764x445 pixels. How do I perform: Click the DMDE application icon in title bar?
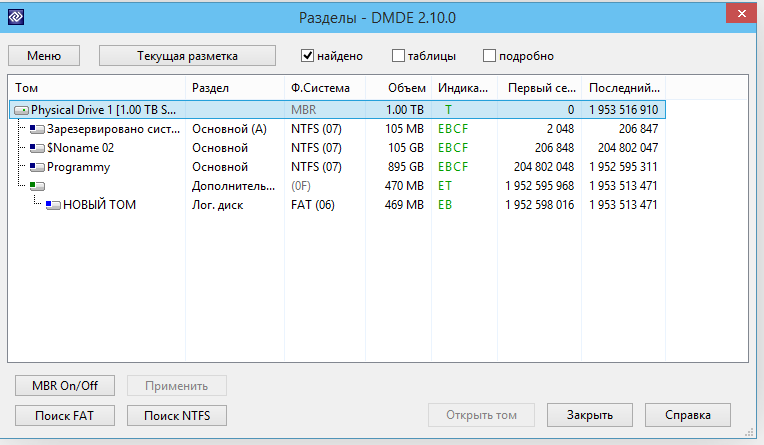coord(16,17)
